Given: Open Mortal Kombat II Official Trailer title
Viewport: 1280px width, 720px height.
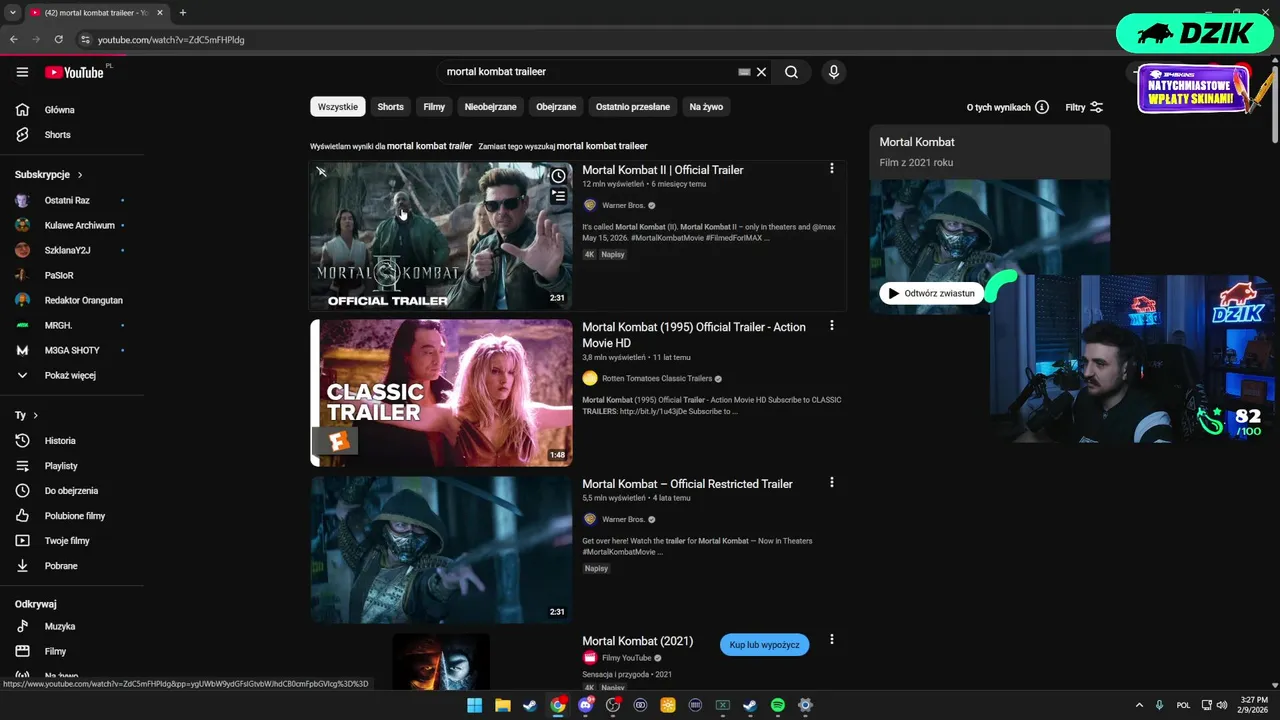Looking at the screenshot, I should (663, 170).
